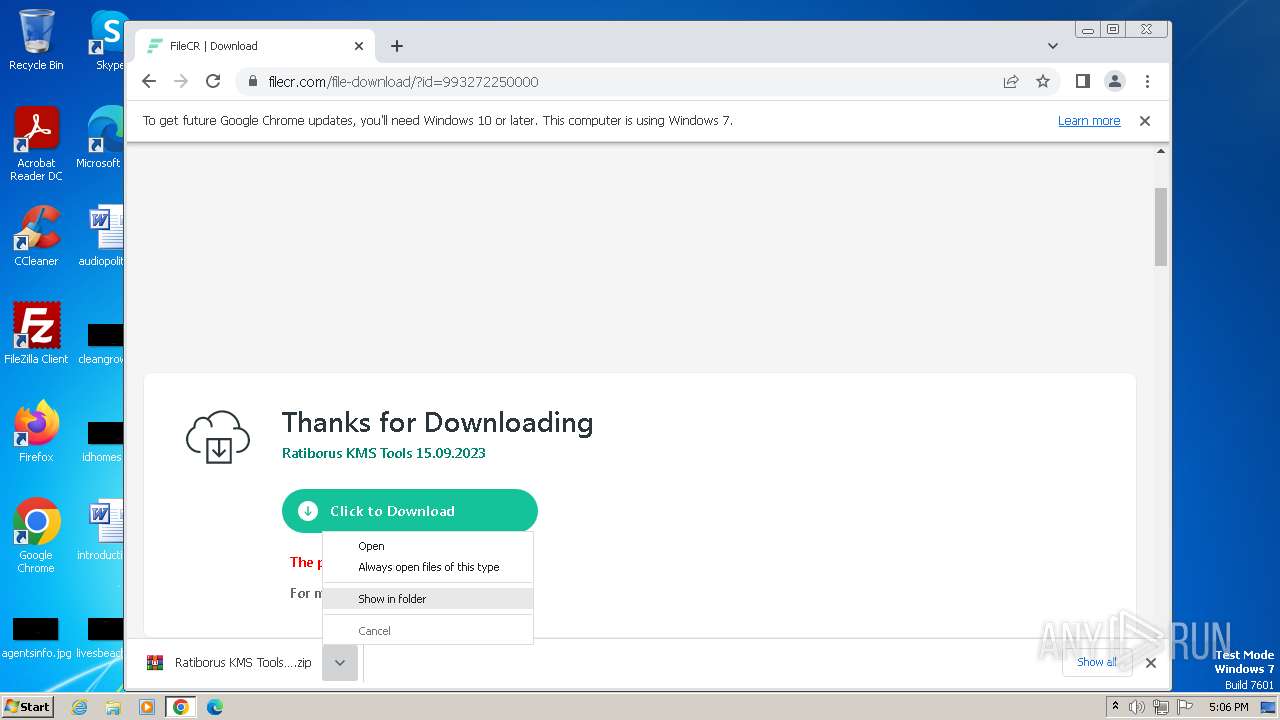
Task: Open agentsinfo.jpg desktop file
Action: [x=36, y=638]
